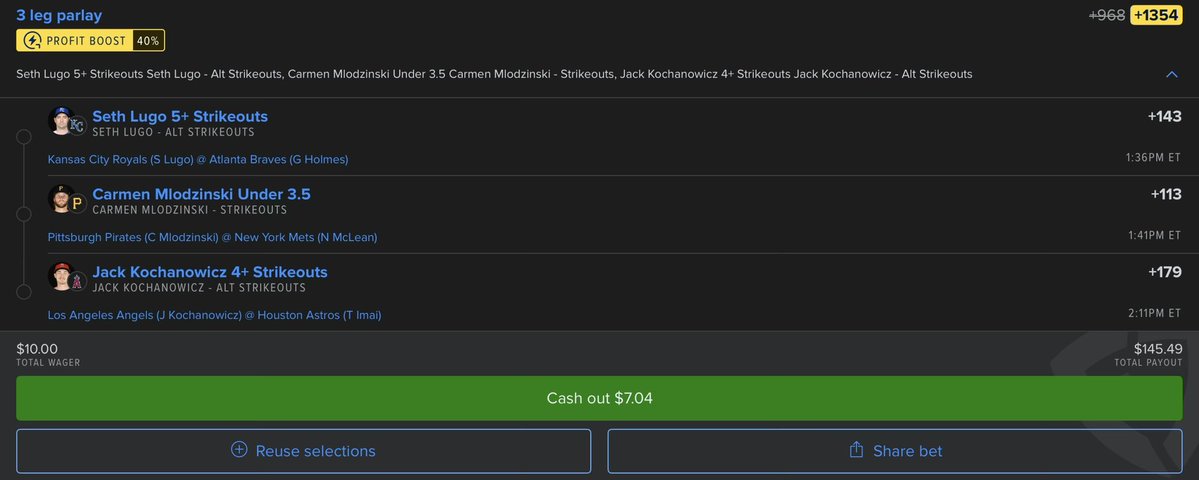Click the Los Angeles Angels team logo

click(x=76, y=281)
